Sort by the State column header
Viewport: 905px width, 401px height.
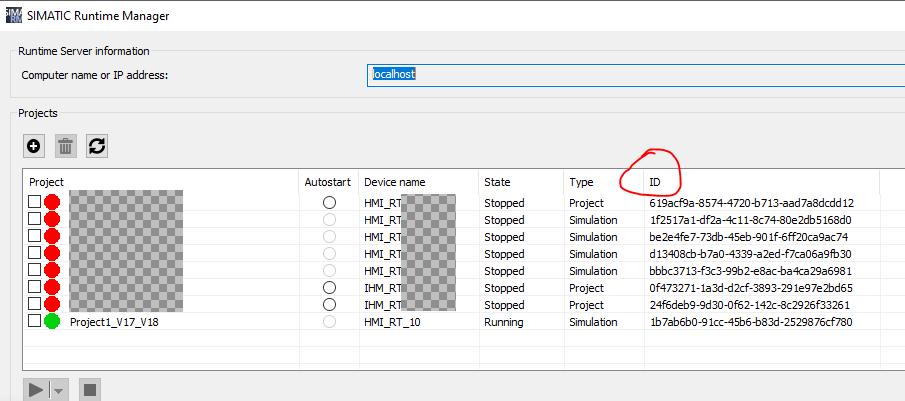tap(497, 182)
